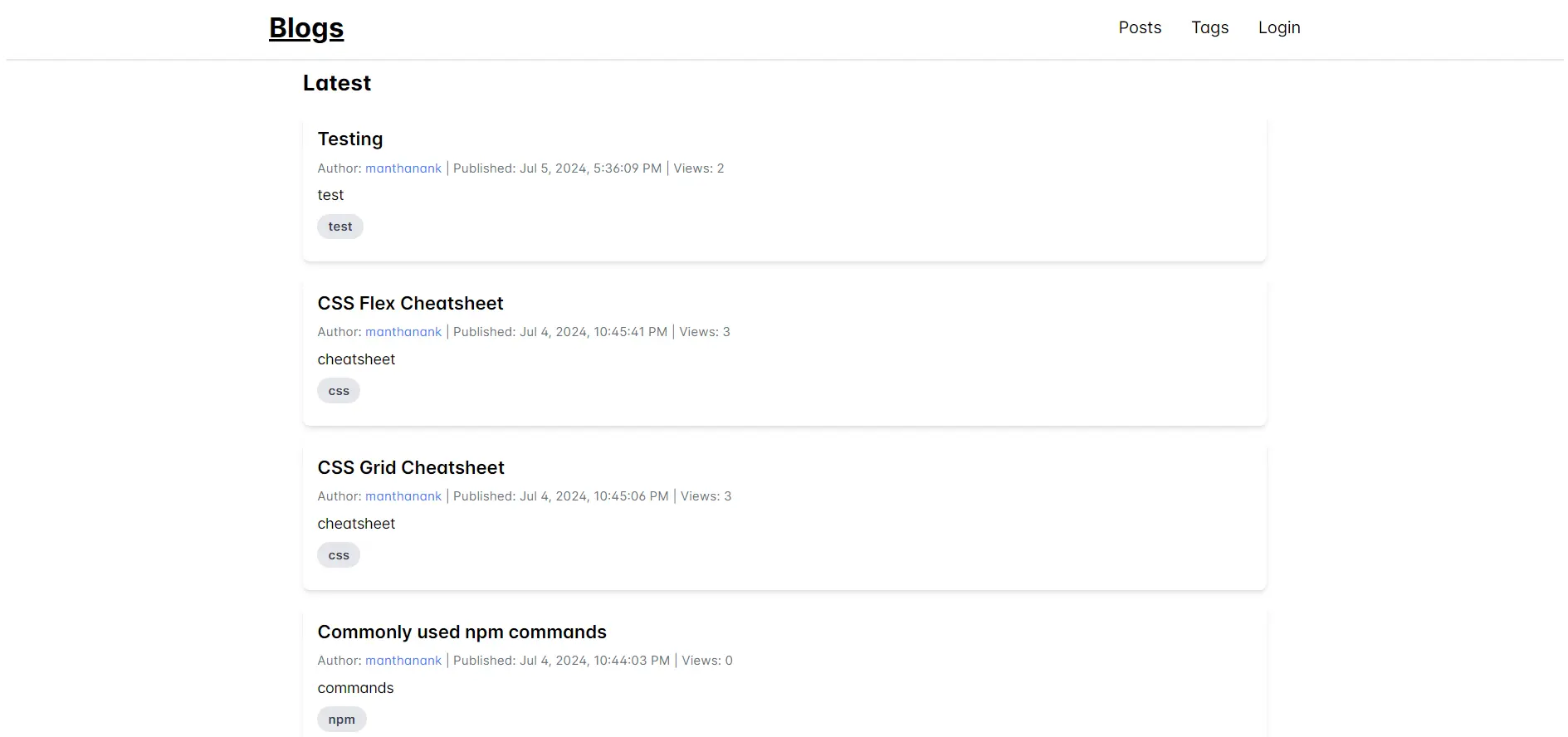Select the 'css' tag under CSS Flex Cheatsheet

pos(338,390)
